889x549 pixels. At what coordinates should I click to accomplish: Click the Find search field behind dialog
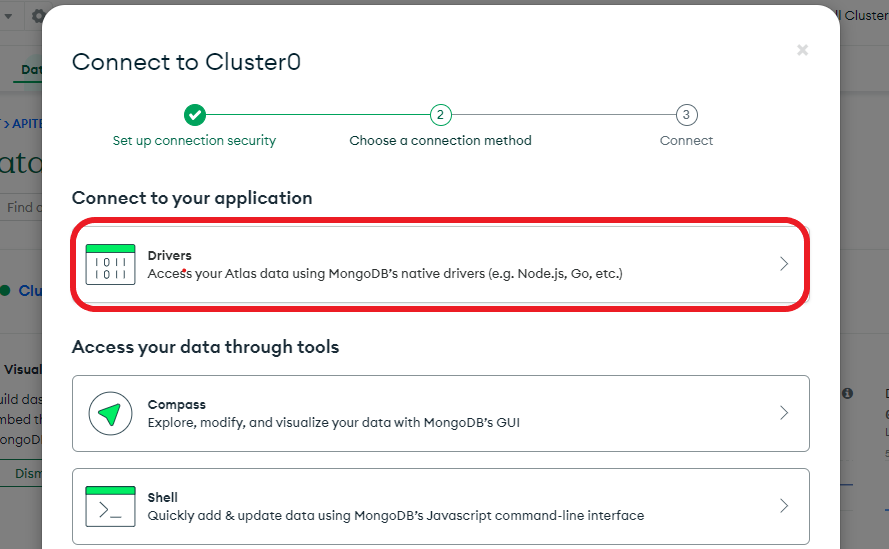click(22, 208)
